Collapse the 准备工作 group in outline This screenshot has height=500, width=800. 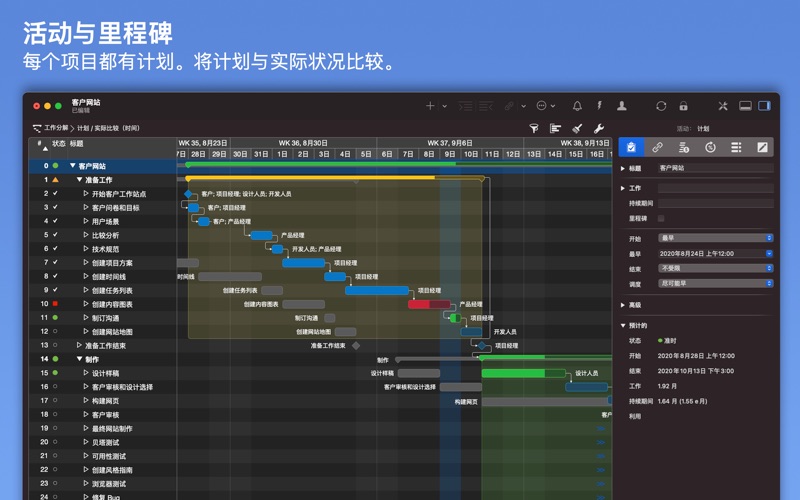coord(78,180)
